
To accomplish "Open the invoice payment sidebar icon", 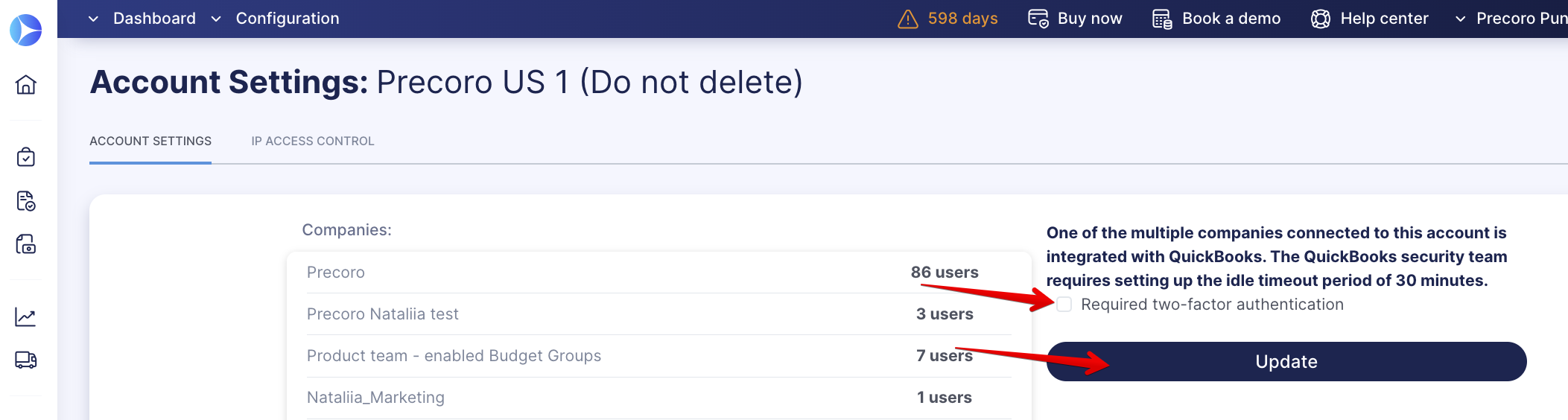I will coord(26,244).
